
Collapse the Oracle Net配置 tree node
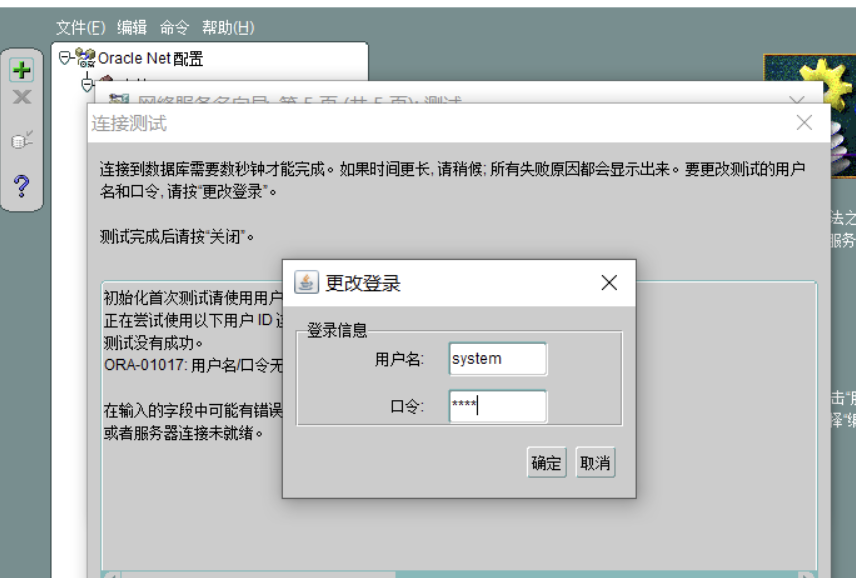[65, 57]
